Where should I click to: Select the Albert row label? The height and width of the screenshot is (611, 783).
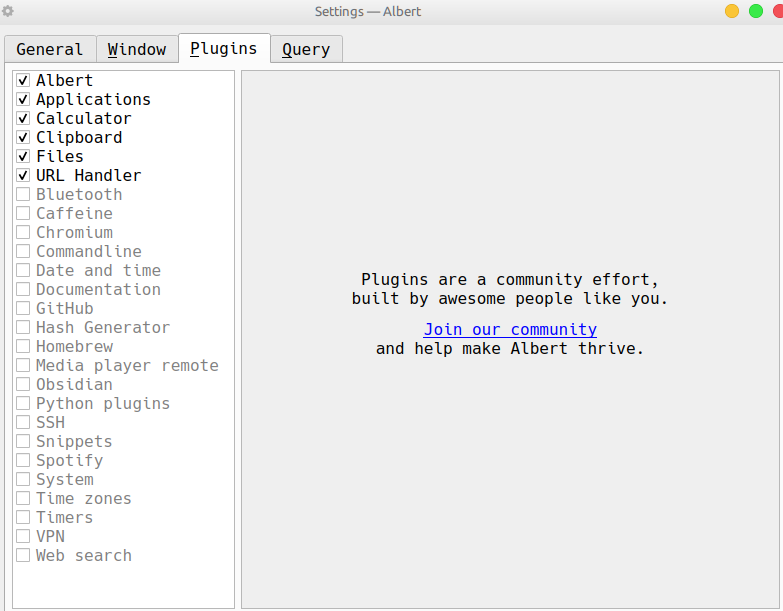coord(64,80)
